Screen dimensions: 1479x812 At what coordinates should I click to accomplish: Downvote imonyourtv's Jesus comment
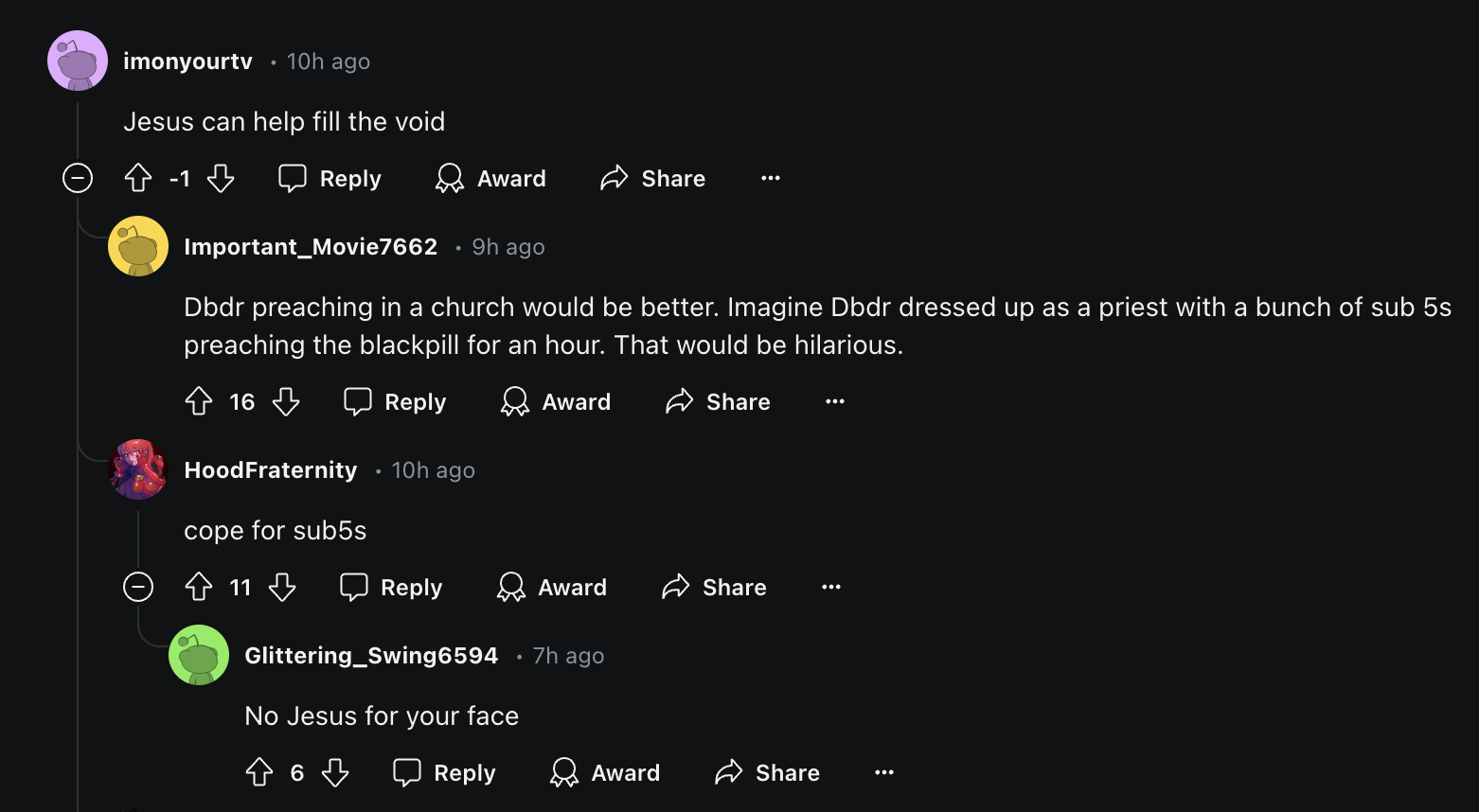[x=221, y=178]
